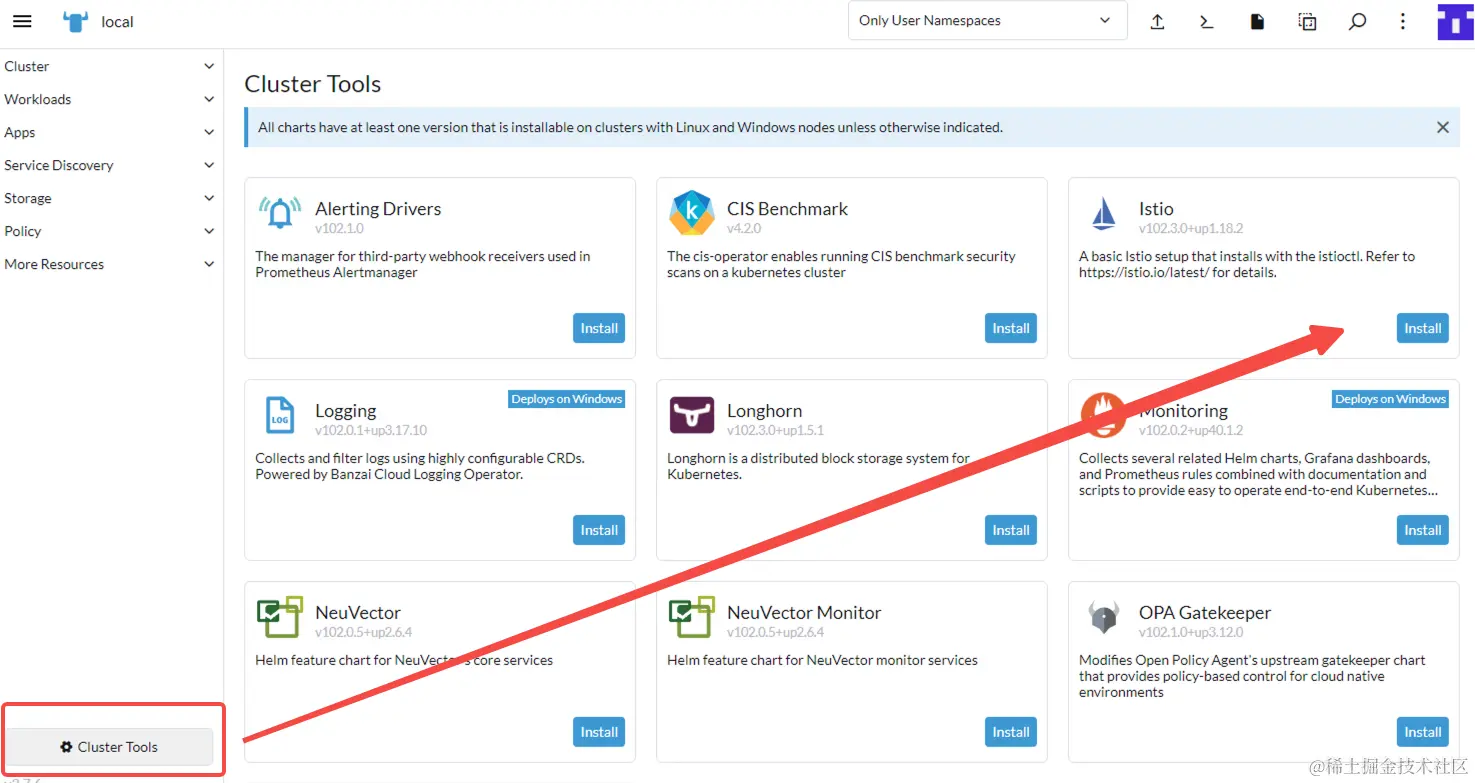Screen dimensions: 1475x783
Task: Expand the Cluster sidebar section
Action: (110, 66)
